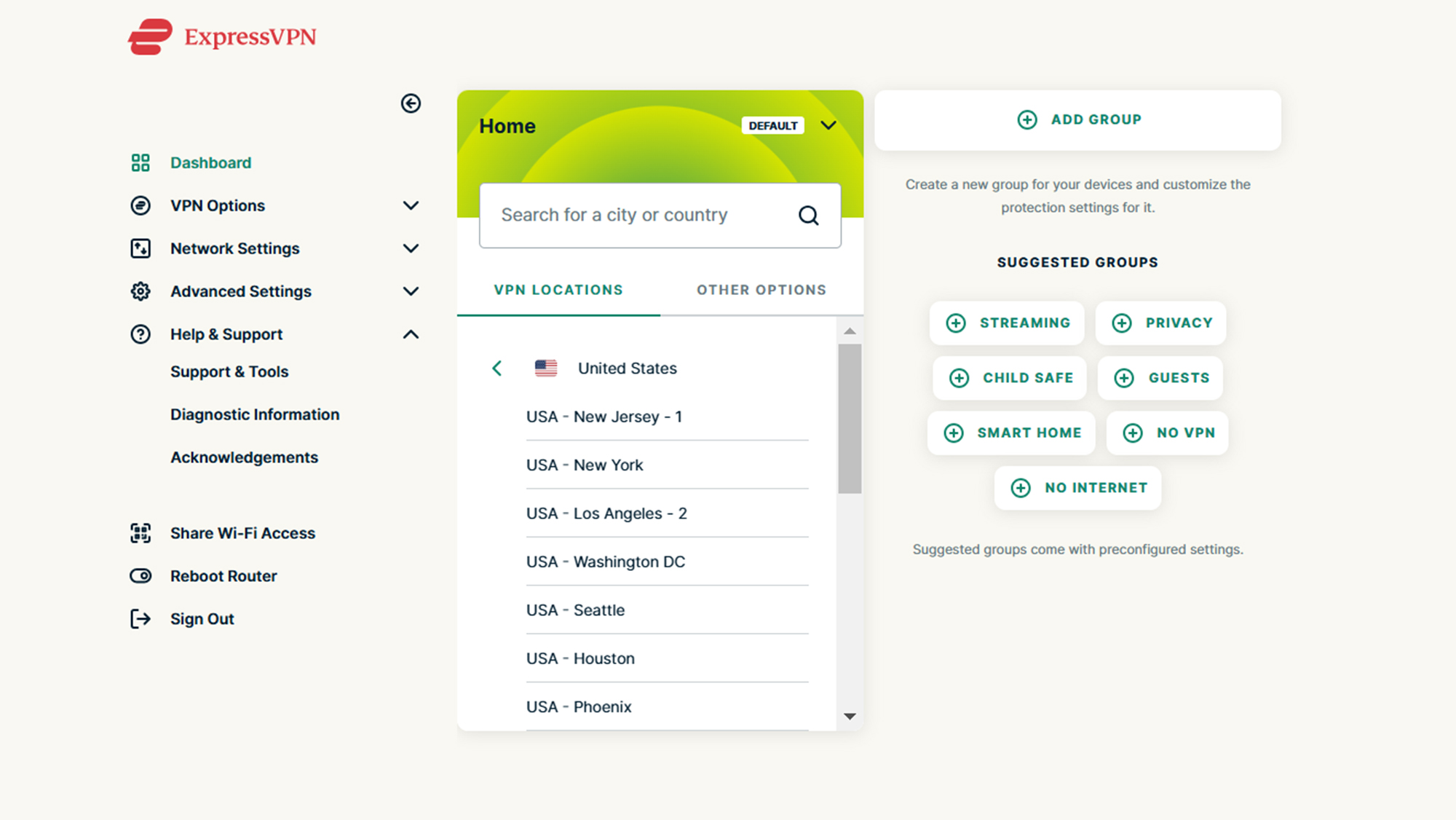Click the Share Wi-Fi Access label
The width and height of the screenshot is (1456, 820).
click(242, 533)
